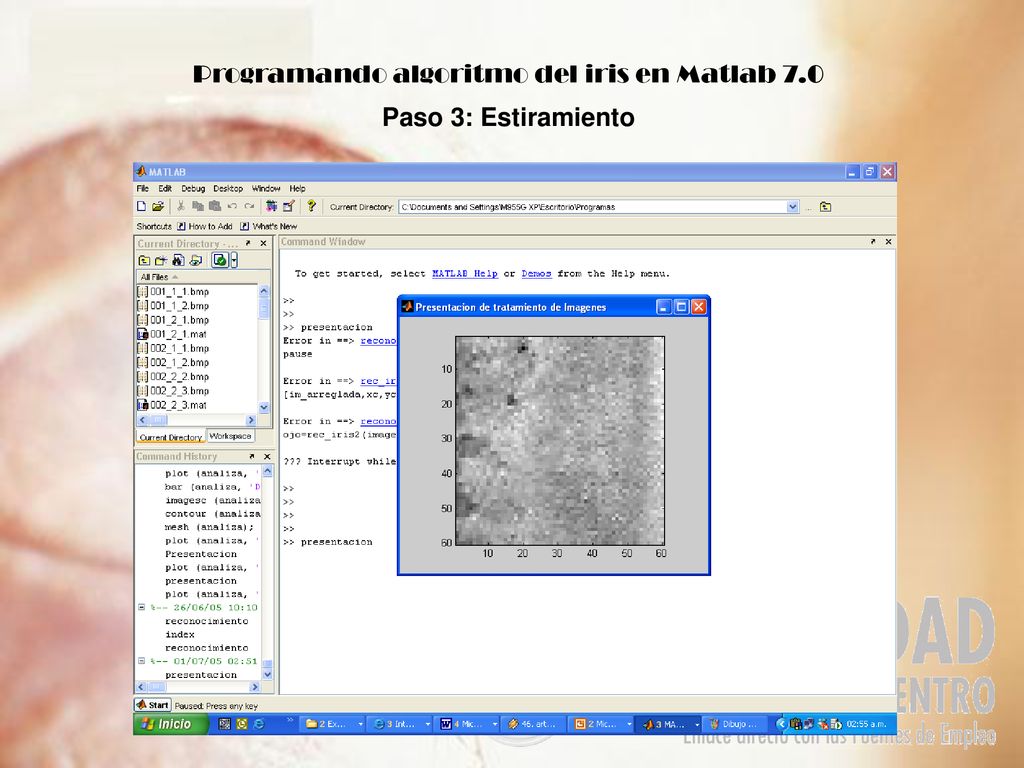
Task: Close the Command History panel
Action: click(x=267, y=456)
